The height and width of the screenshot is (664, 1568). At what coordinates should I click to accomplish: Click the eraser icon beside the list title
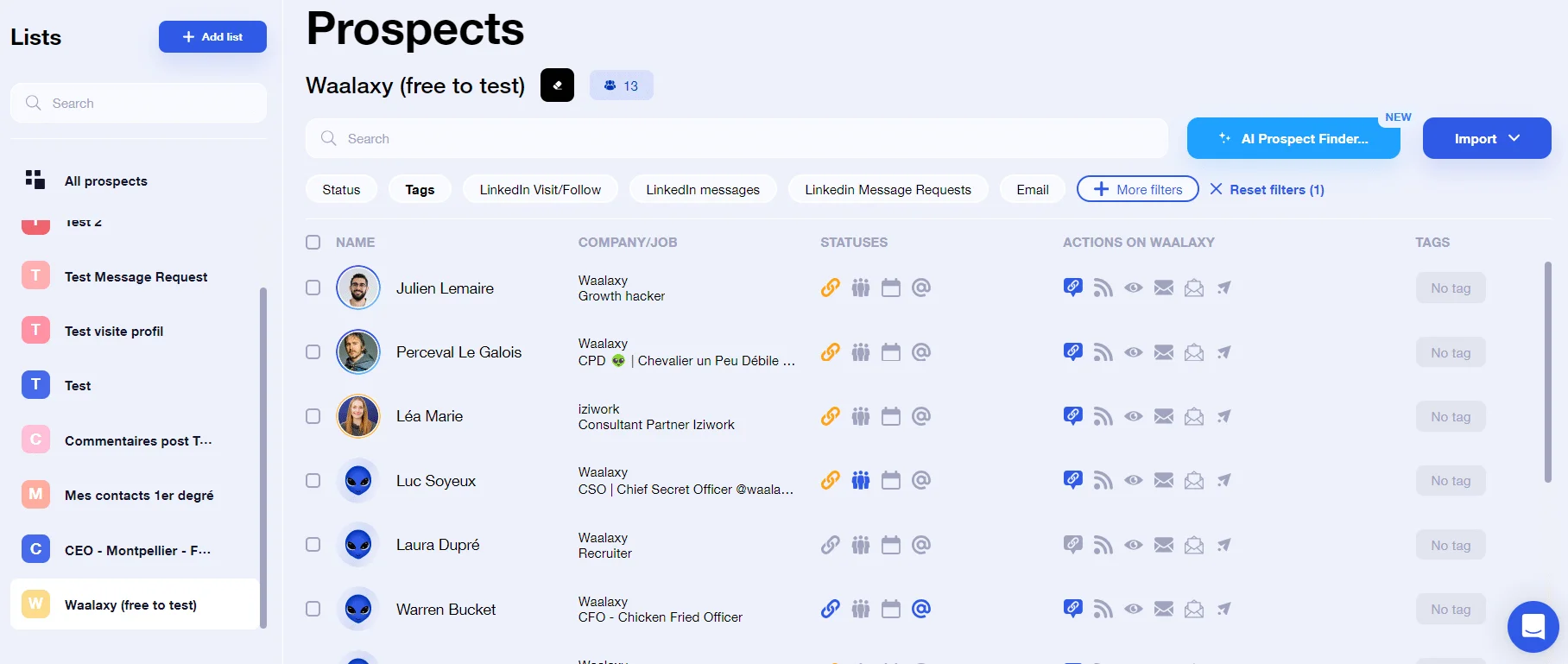click(x=557, y=85)
